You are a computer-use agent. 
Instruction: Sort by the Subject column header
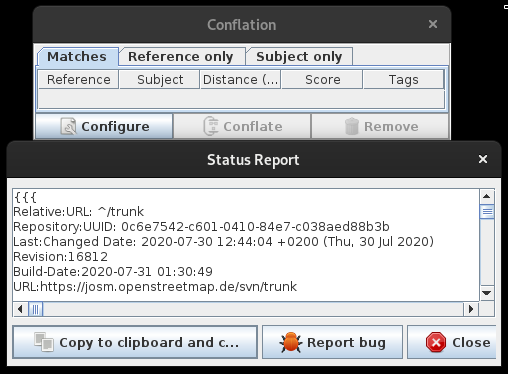coord(160,79)
